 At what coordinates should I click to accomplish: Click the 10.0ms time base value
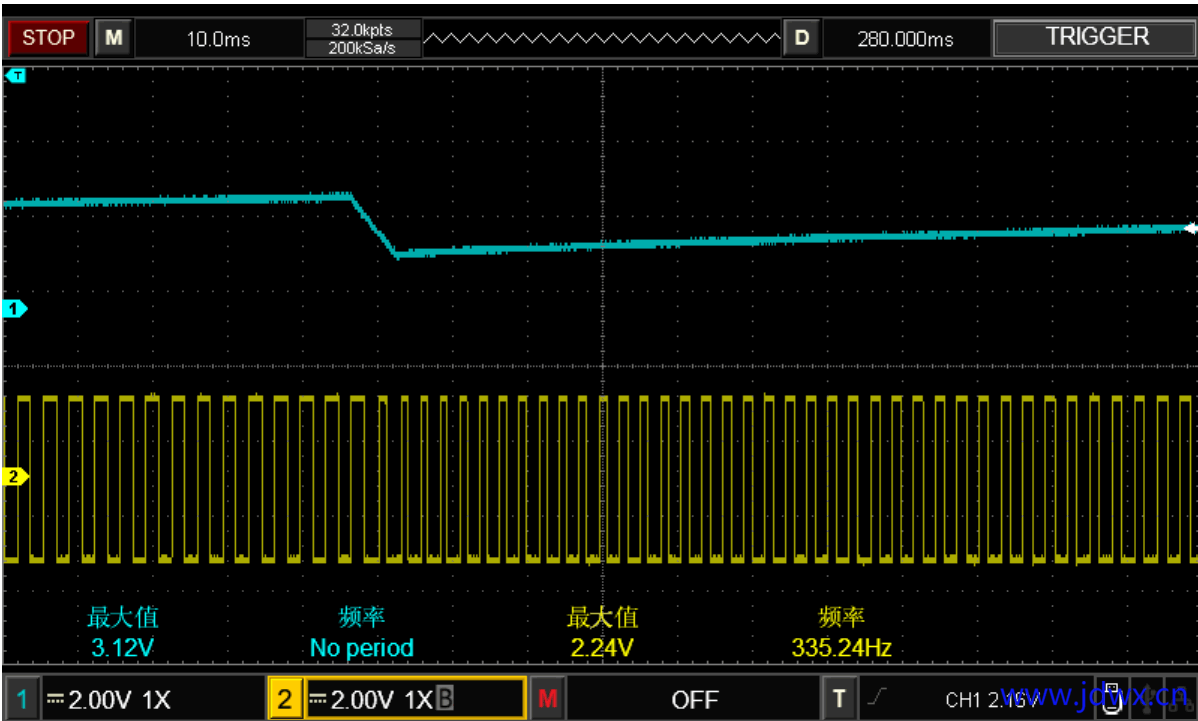pos(219,39)
